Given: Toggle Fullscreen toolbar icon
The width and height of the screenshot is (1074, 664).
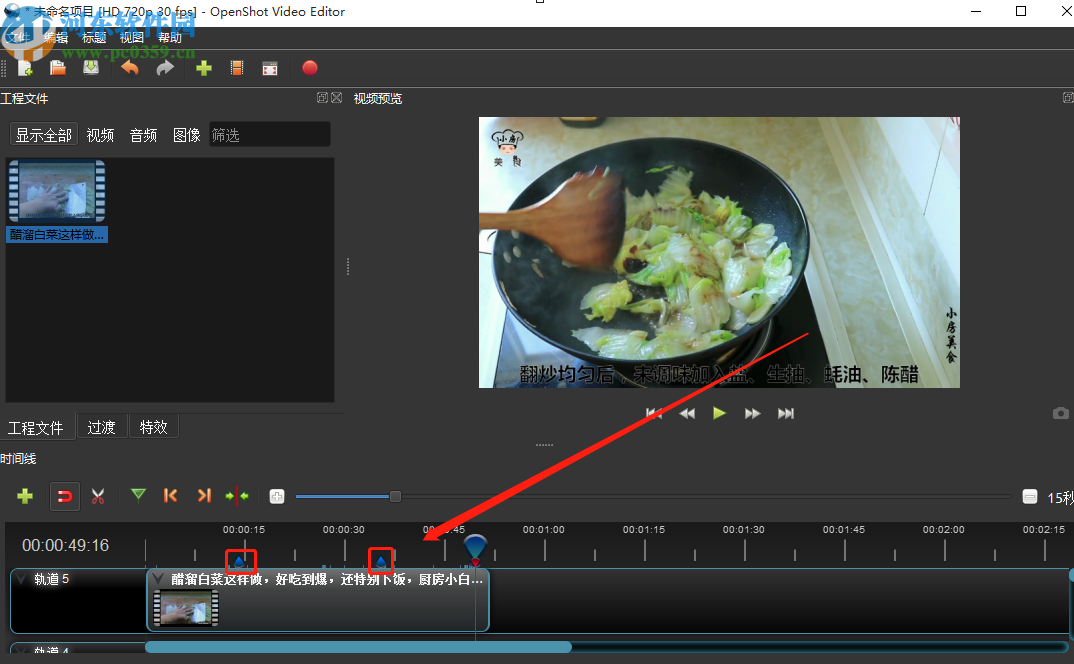Looking at the screenshot, I should coord(270,68).
